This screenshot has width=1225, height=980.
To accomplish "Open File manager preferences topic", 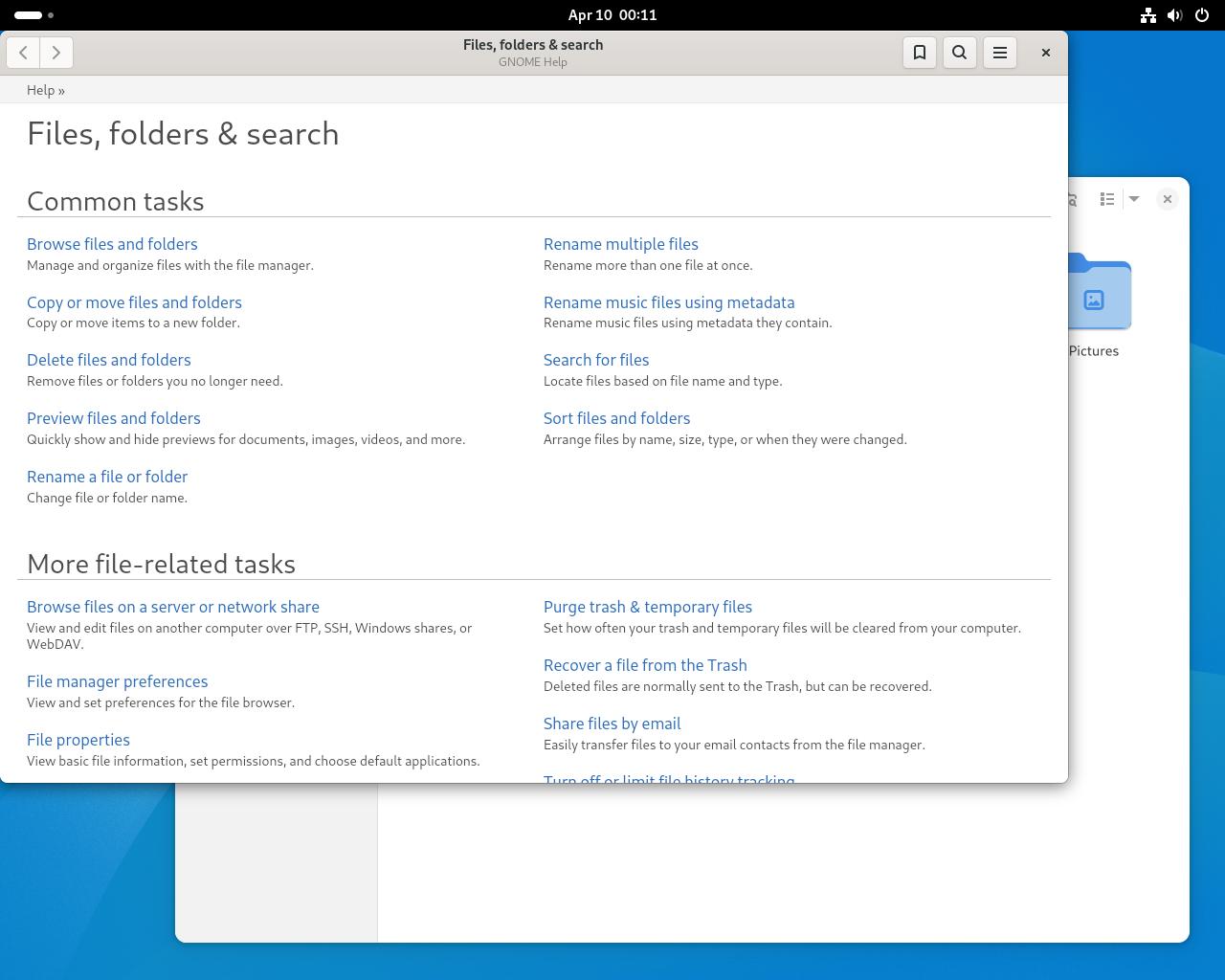I will (118, 681).
